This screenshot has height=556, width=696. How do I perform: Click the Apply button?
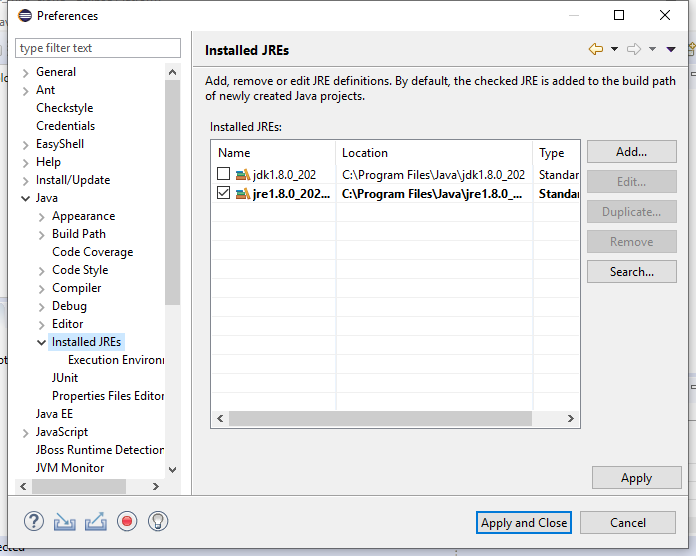click(637, 478)
